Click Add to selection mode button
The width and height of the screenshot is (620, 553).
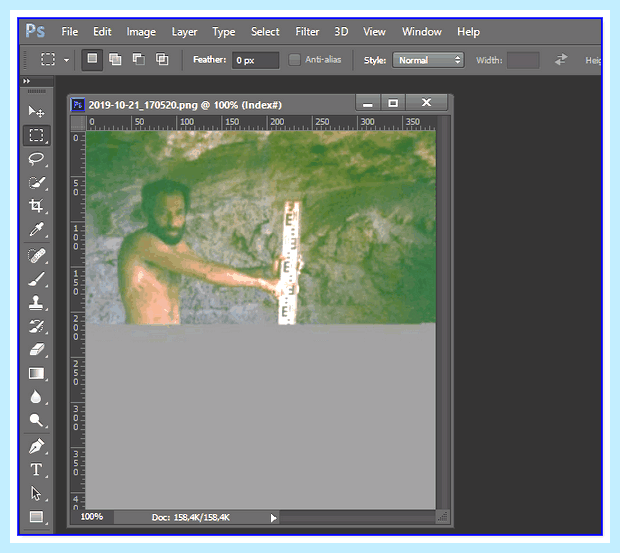[x=115, y=60]
